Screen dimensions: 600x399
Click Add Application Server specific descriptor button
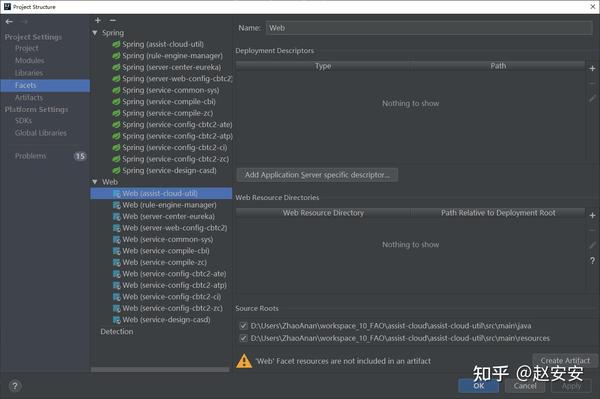coord(317,175)
